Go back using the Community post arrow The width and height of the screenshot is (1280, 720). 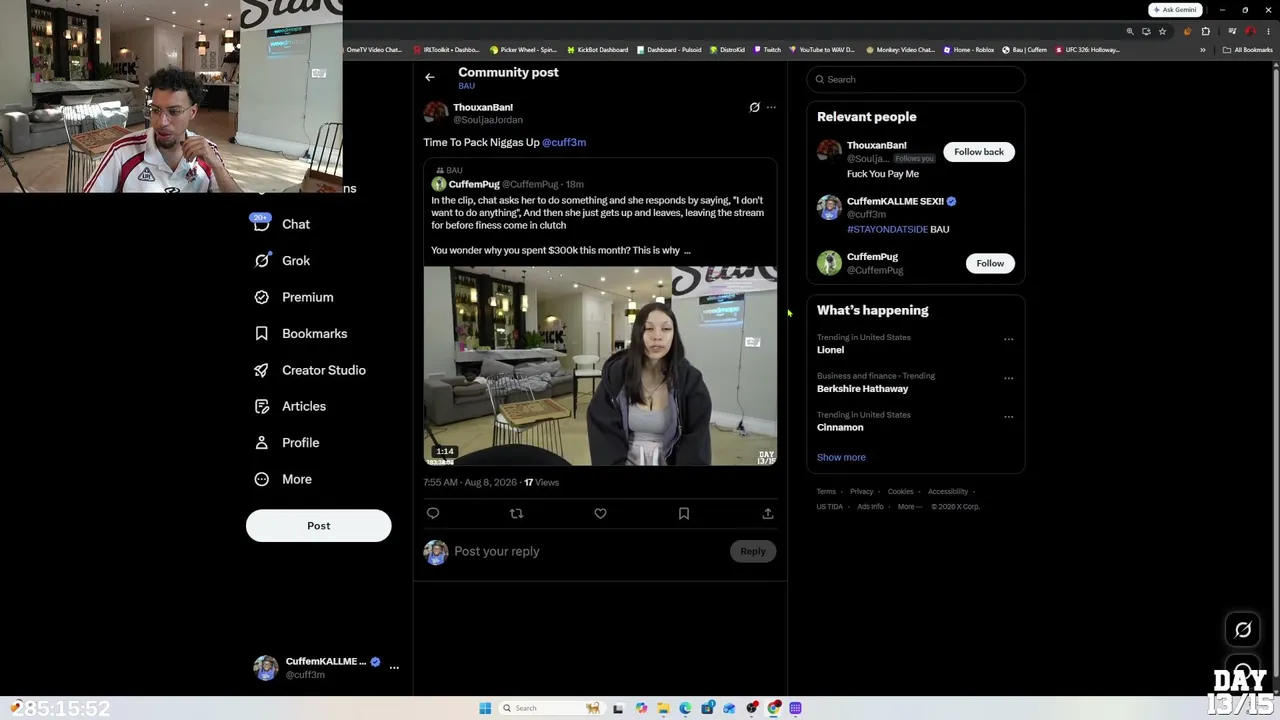(430, 77)
